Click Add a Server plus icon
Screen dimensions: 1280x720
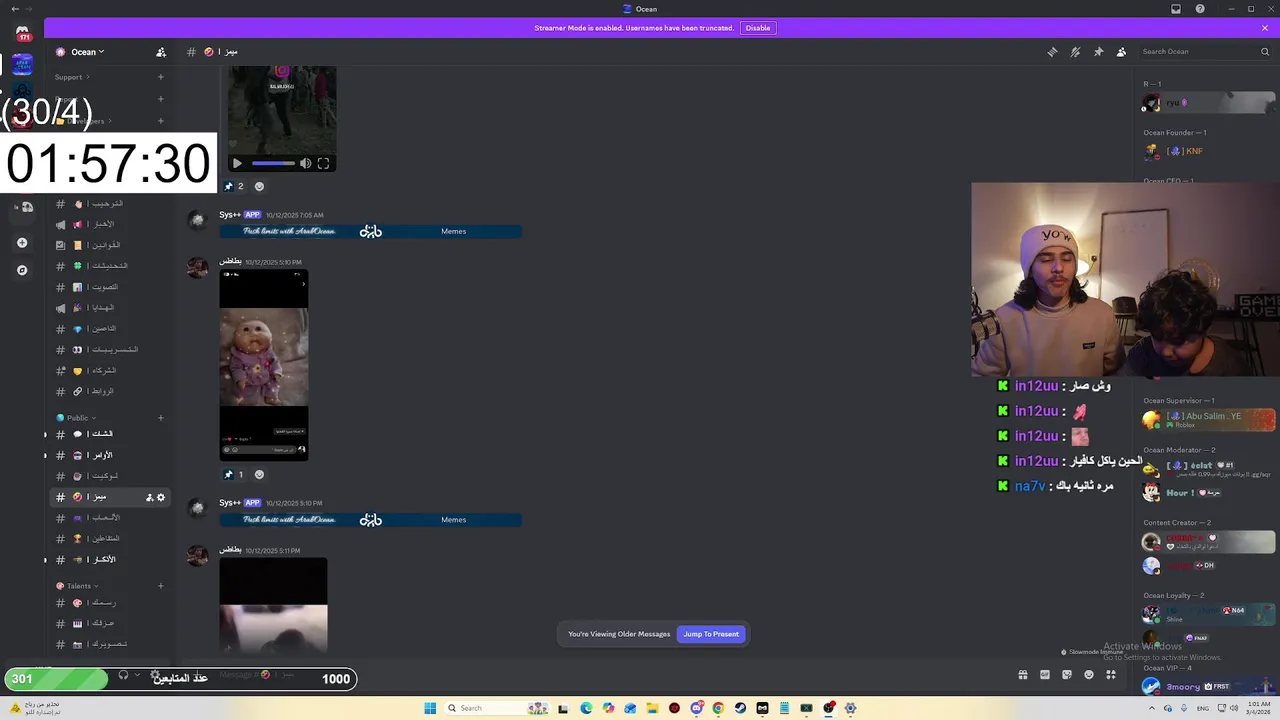pyautogui.click(x=22, y=243)
